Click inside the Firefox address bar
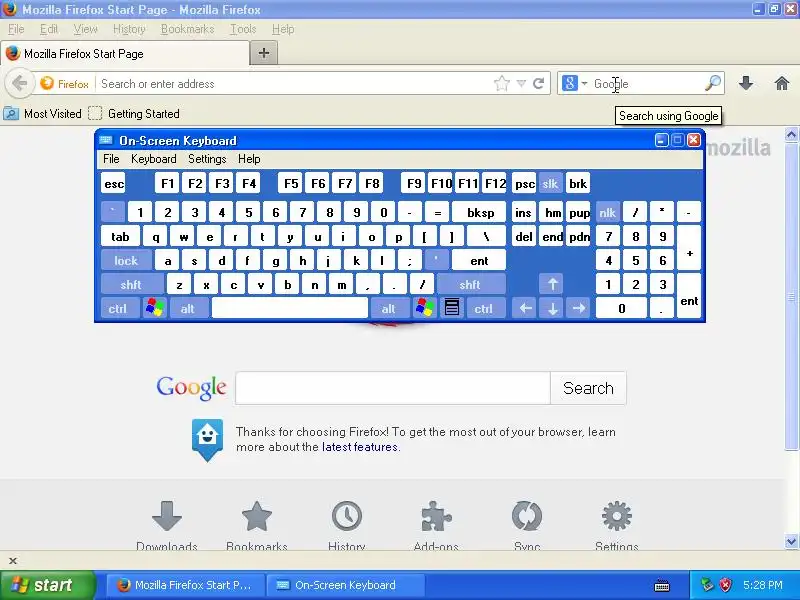This screenshot has height=600, width=800. tap(293, 84)
